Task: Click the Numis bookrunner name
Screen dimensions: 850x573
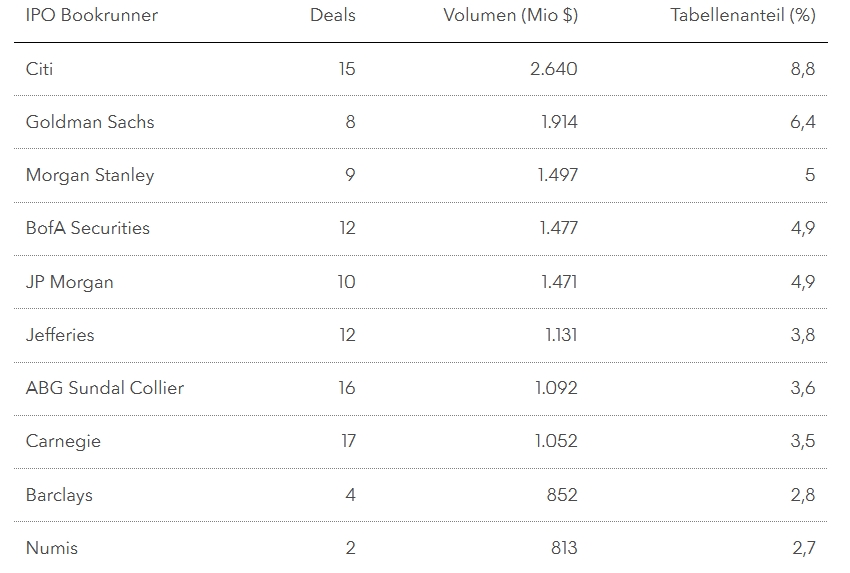Action: point(52,548)
